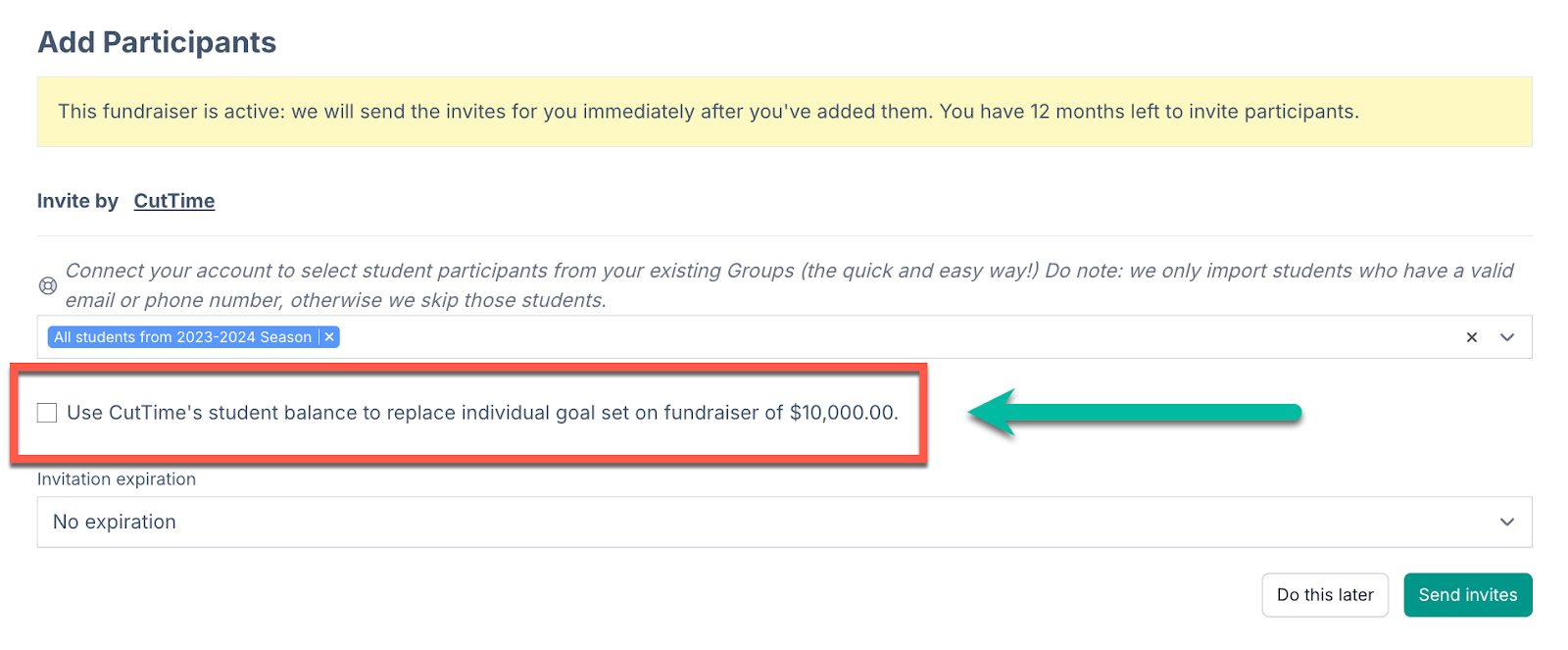Tick the CutTime student balance checkbox

click(x=47, y=413)
